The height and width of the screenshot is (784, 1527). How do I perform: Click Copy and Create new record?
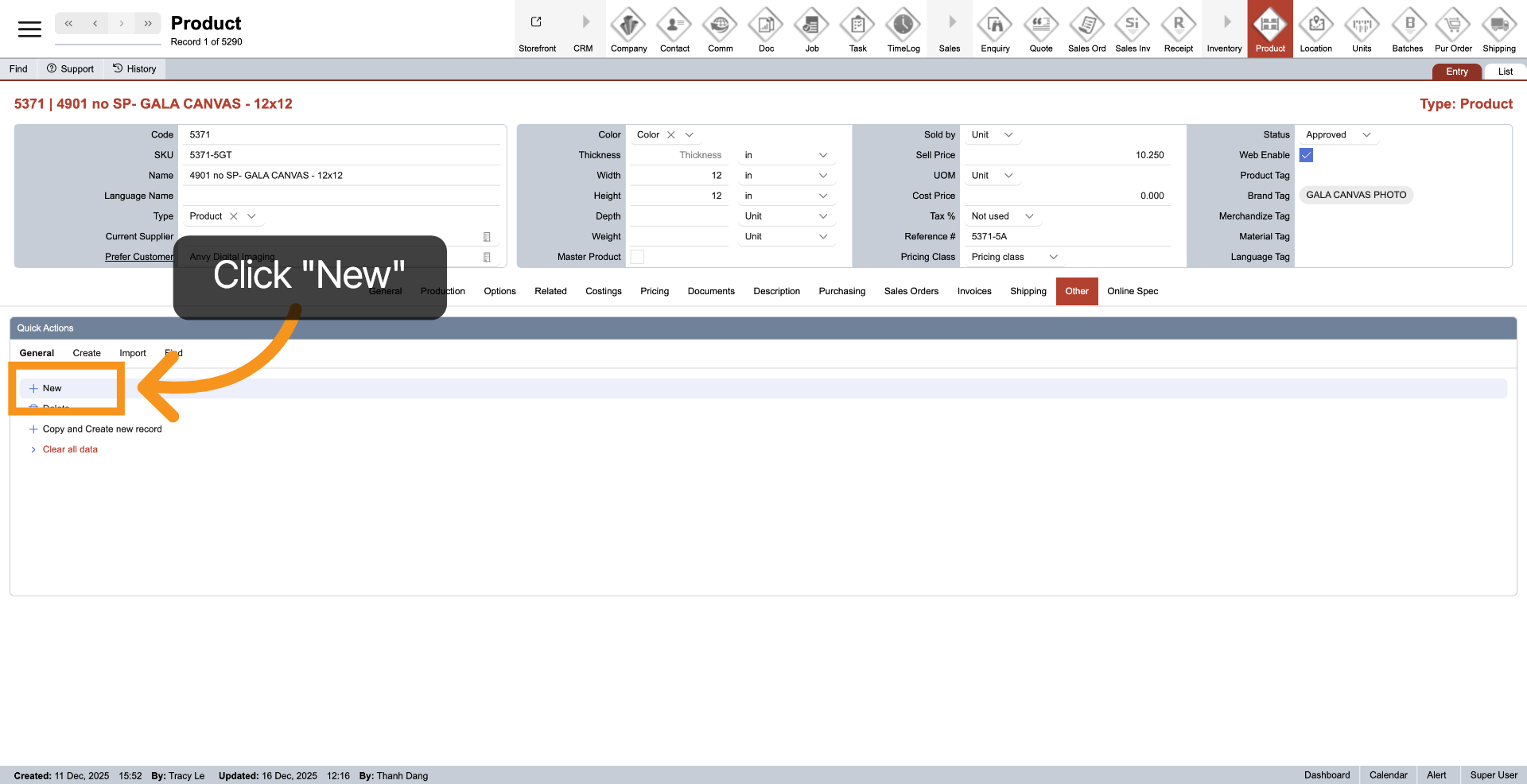102,429
